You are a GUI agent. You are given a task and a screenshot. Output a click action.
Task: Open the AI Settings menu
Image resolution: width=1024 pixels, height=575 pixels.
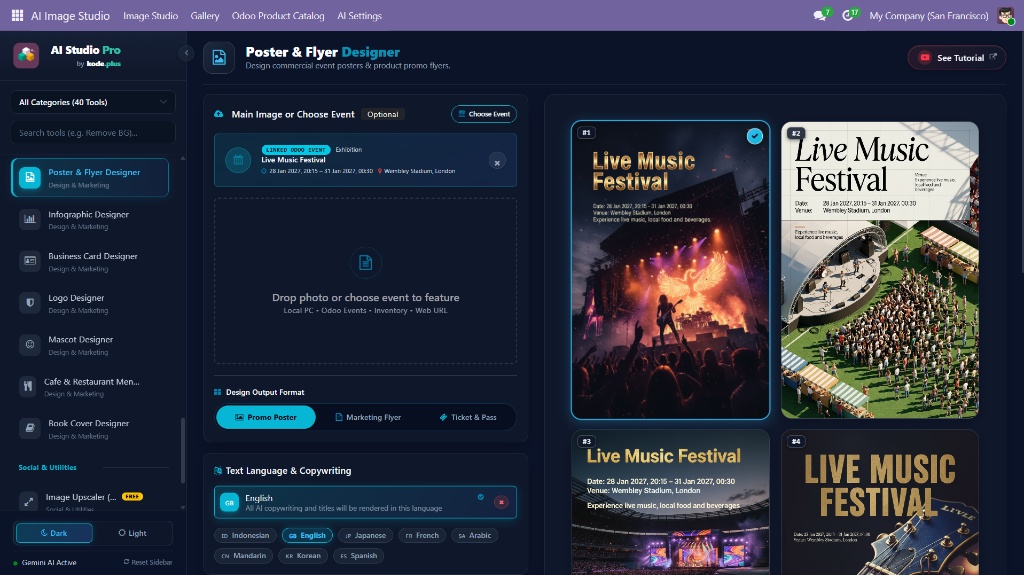tap(359, 16)
